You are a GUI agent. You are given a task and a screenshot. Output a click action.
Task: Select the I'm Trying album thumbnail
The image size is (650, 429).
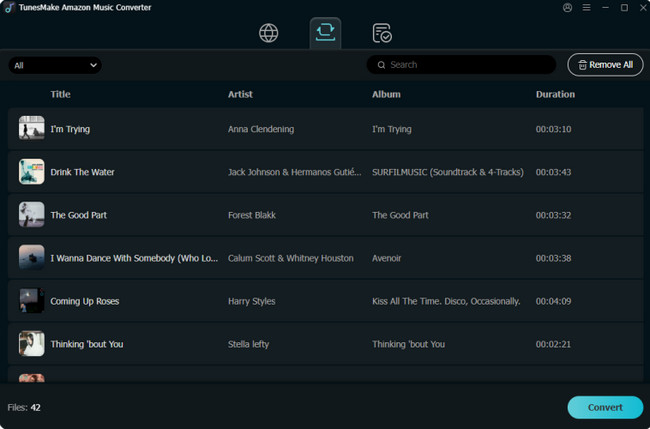(32, 128)
